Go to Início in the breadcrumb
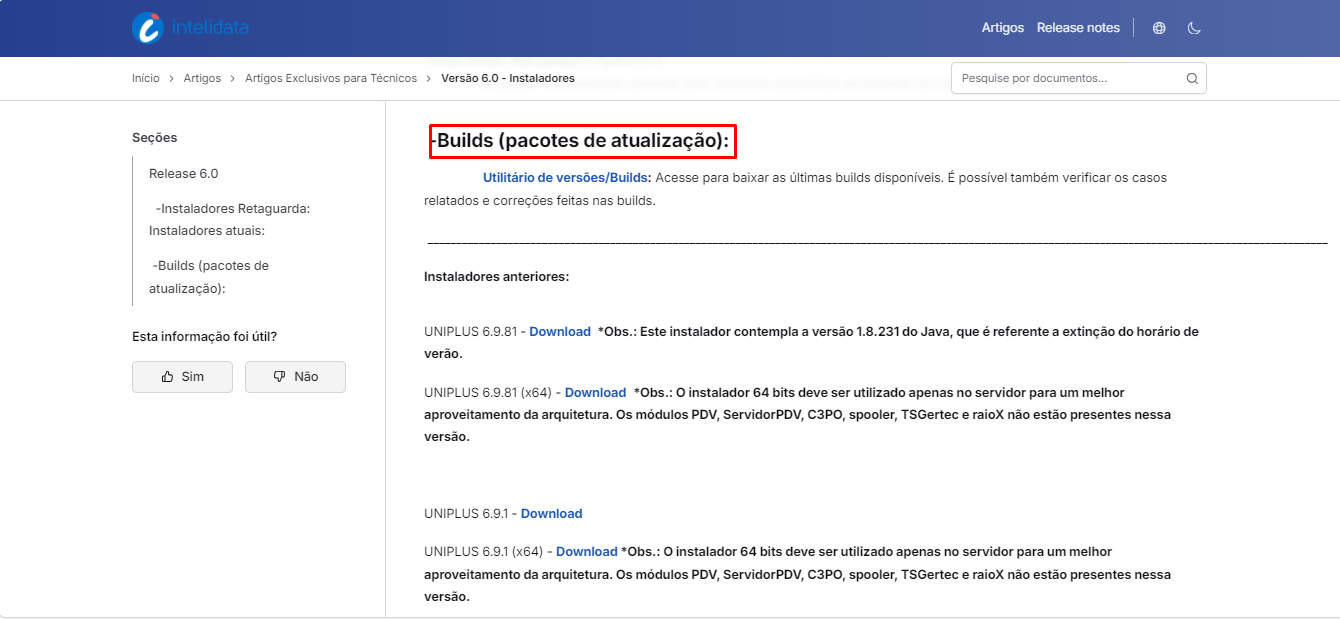 click(x=146, y=78)
